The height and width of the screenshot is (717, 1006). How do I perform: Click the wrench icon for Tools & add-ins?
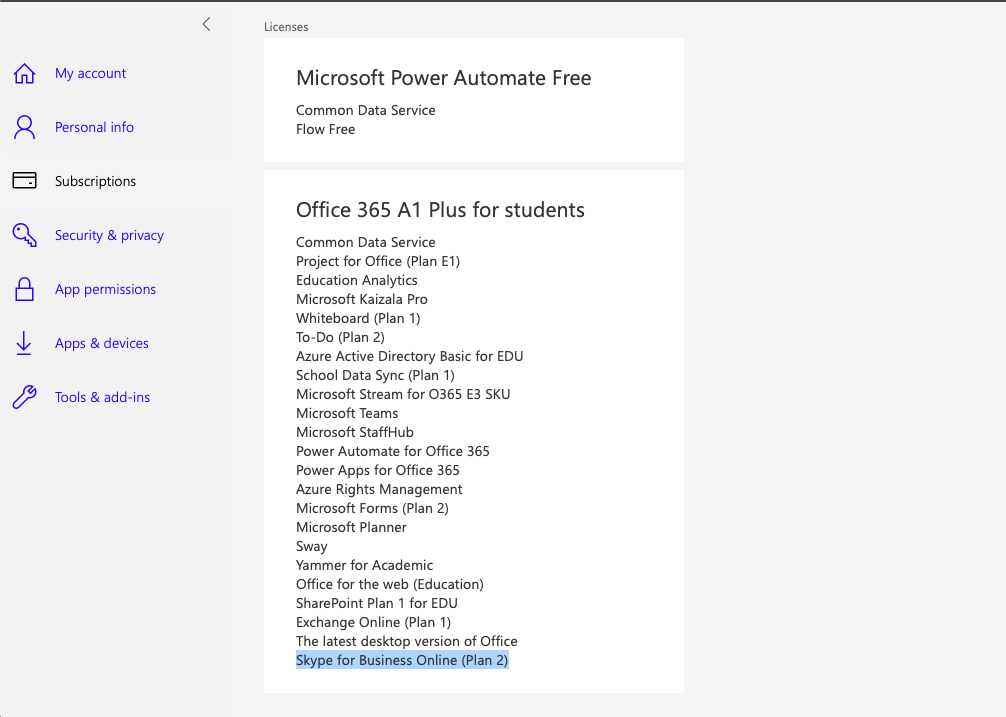point(24,397)
